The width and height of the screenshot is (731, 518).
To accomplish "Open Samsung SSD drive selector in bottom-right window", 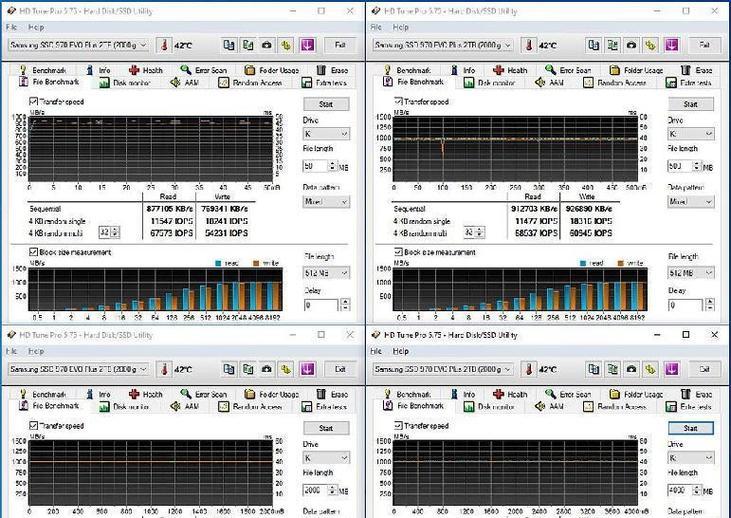I will click(443, 369).
